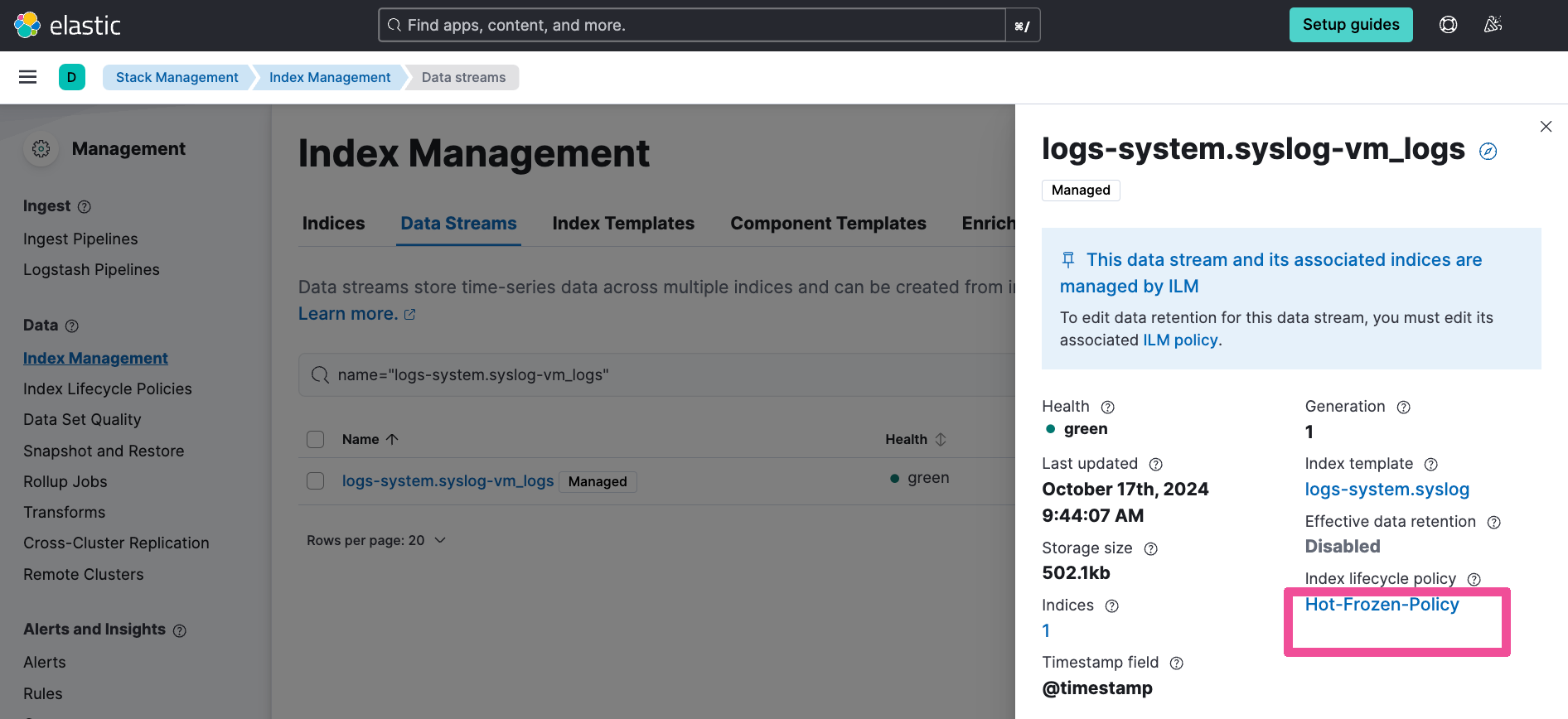
Task: Click the Management gear icon
Action: tap(41, 149)
